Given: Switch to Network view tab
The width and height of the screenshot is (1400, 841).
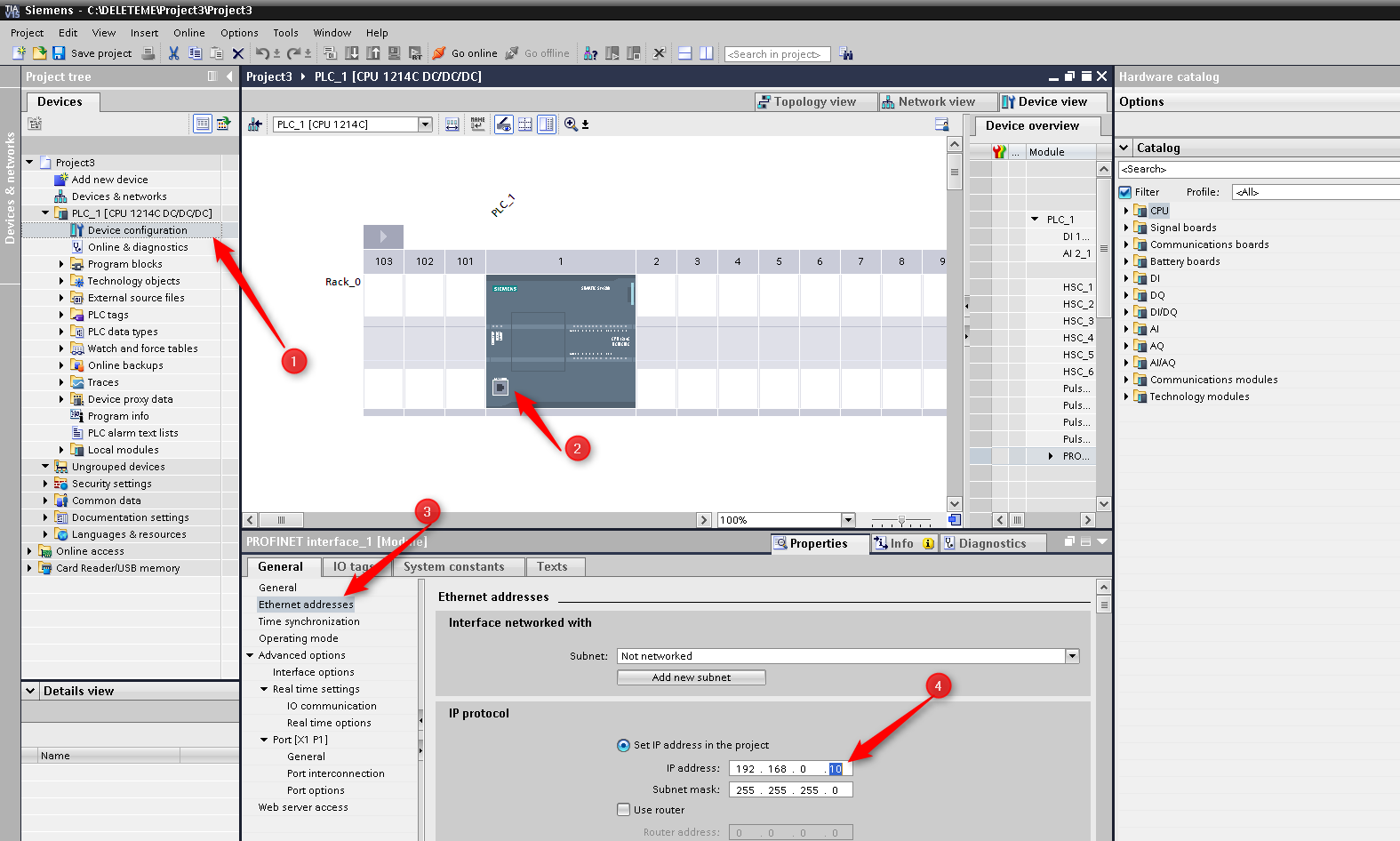Looking at the screenshot, I should [937, 101].
